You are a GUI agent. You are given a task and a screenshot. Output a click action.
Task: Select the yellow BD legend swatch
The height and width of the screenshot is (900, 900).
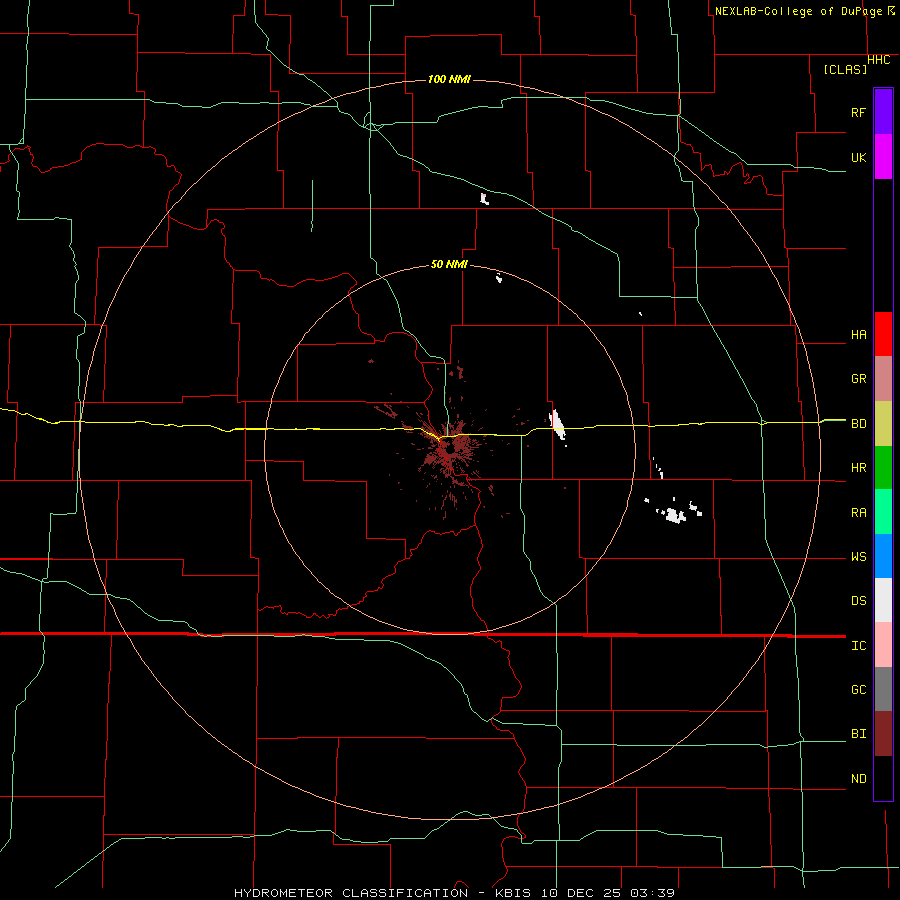(x=883, y=424)
